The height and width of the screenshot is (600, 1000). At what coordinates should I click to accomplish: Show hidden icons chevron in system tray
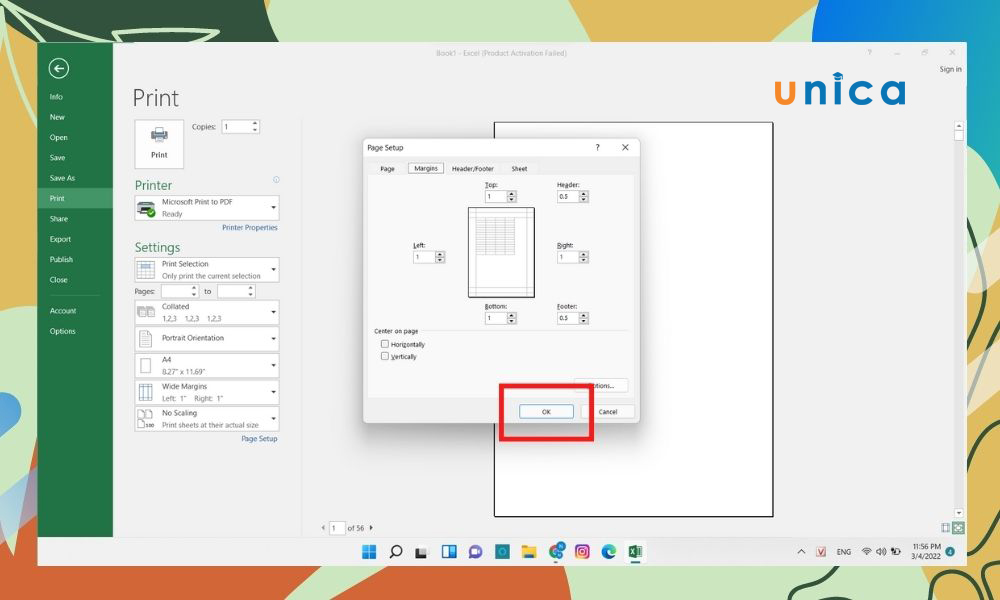click(x=801, y=552)
